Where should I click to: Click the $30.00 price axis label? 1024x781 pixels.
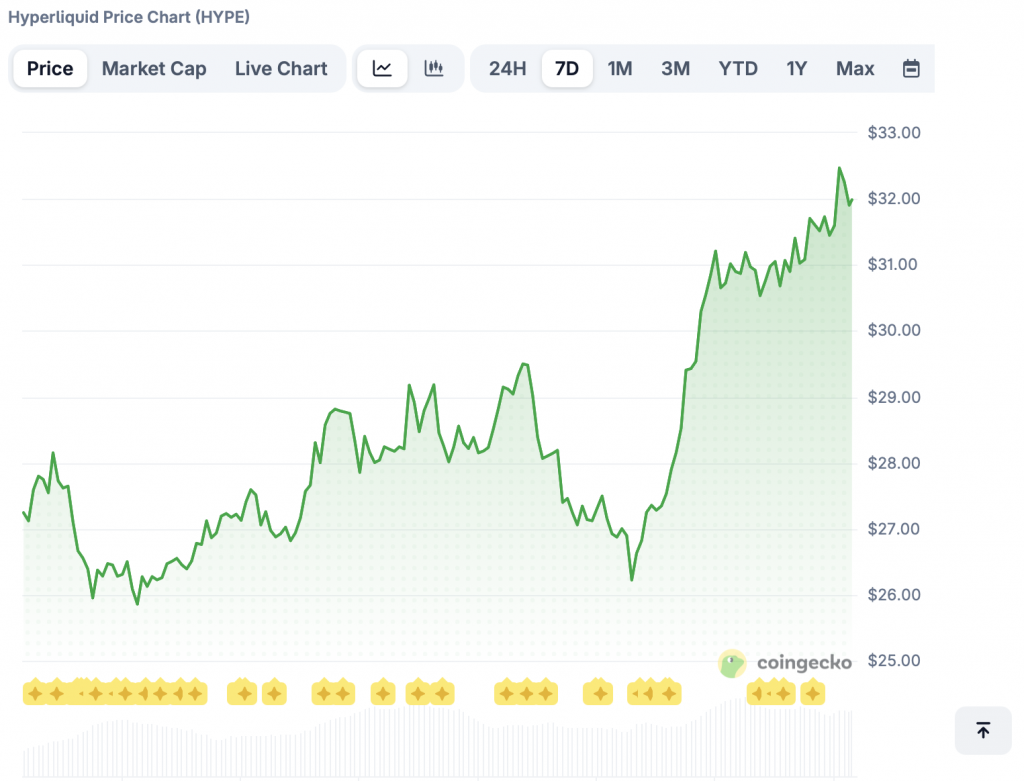pyautogui.click(x=894, y=331)
